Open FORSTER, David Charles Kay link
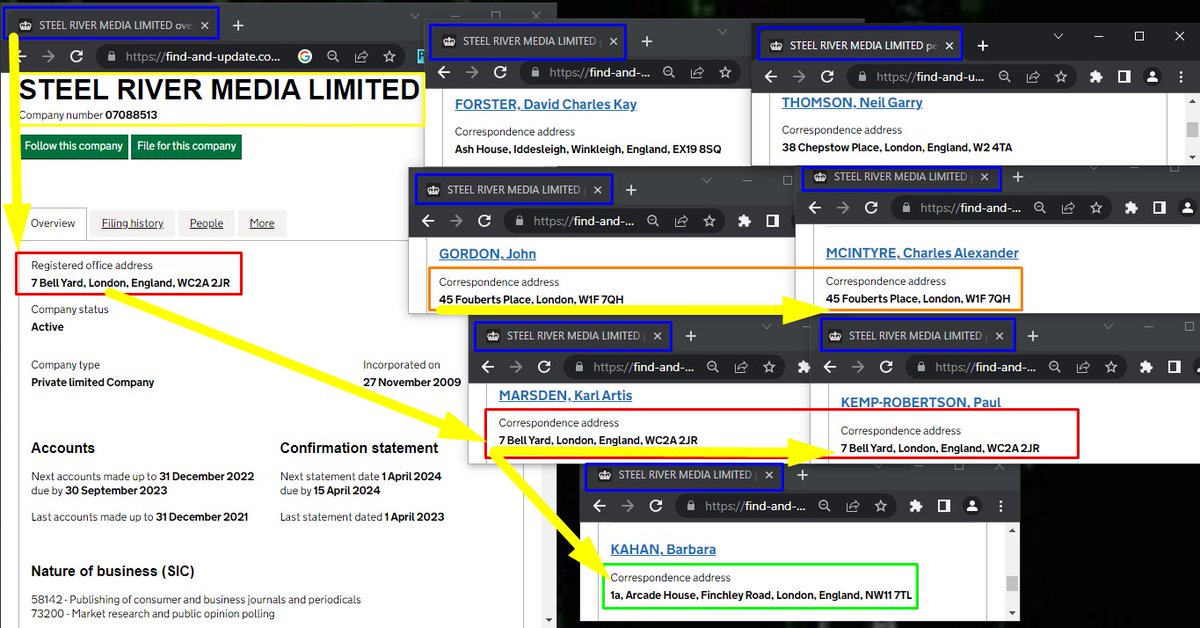This screenshot has height=628, width=1200. click(546, 104)
